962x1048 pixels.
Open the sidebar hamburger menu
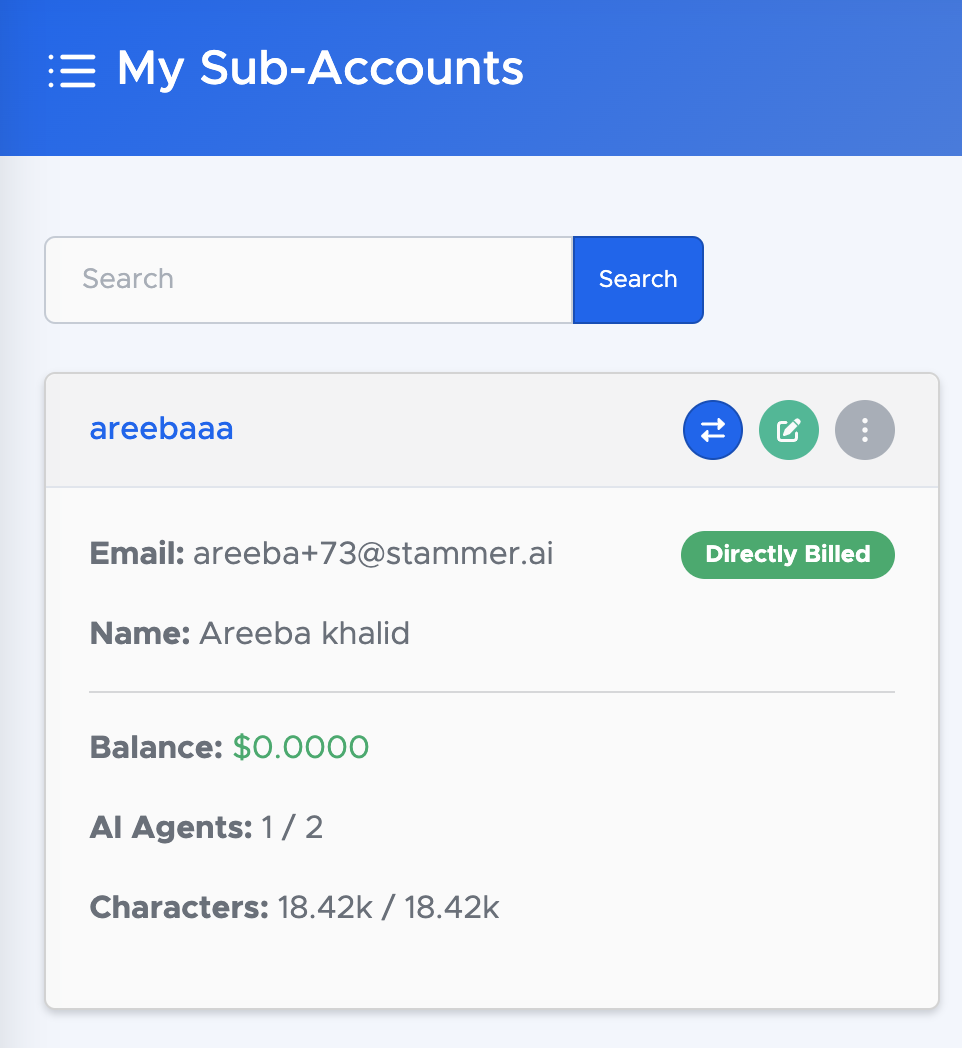pyautogui.click(x=72, y=70)
